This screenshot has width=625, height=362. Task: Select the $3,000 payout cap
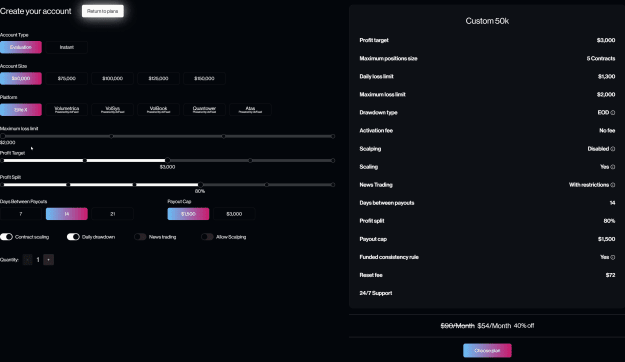234,214
